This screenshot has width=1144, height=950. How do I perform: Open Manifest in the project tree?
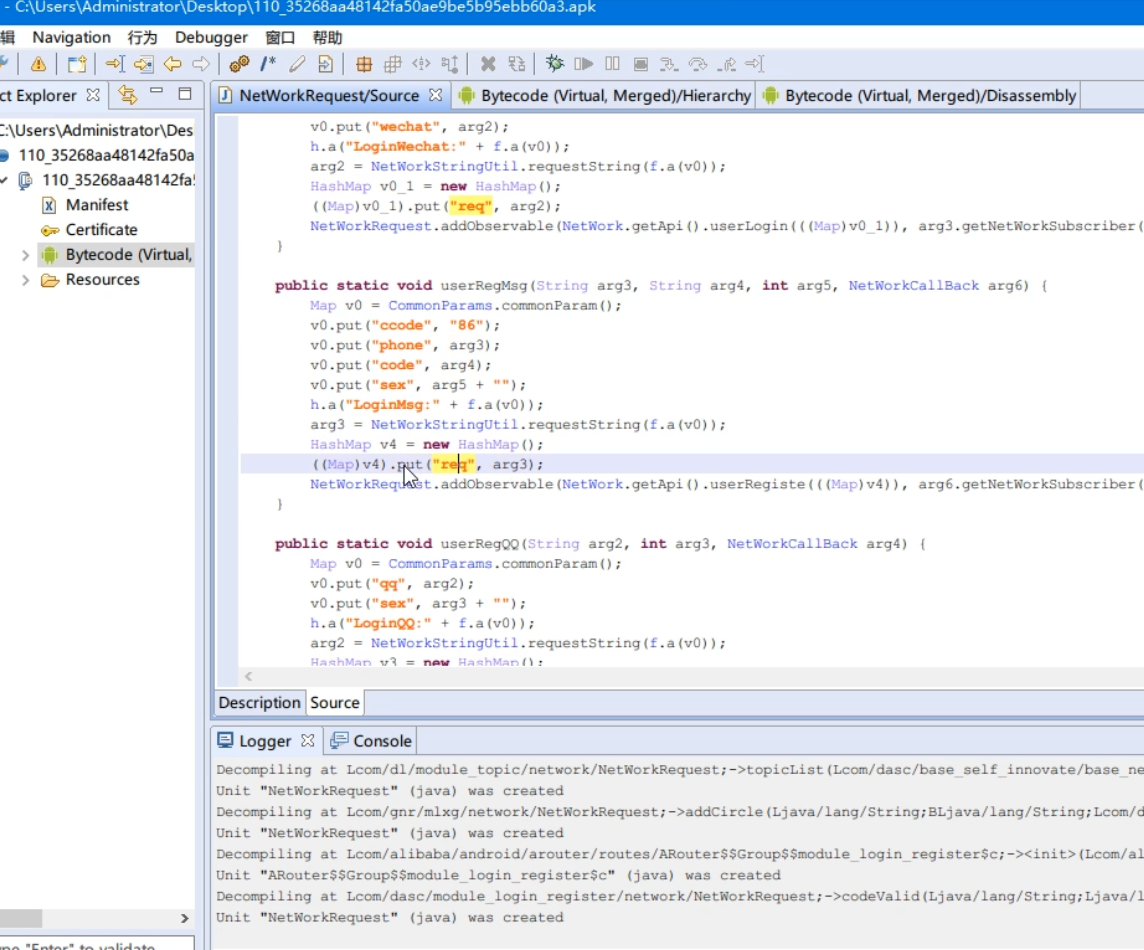point(97,205)
